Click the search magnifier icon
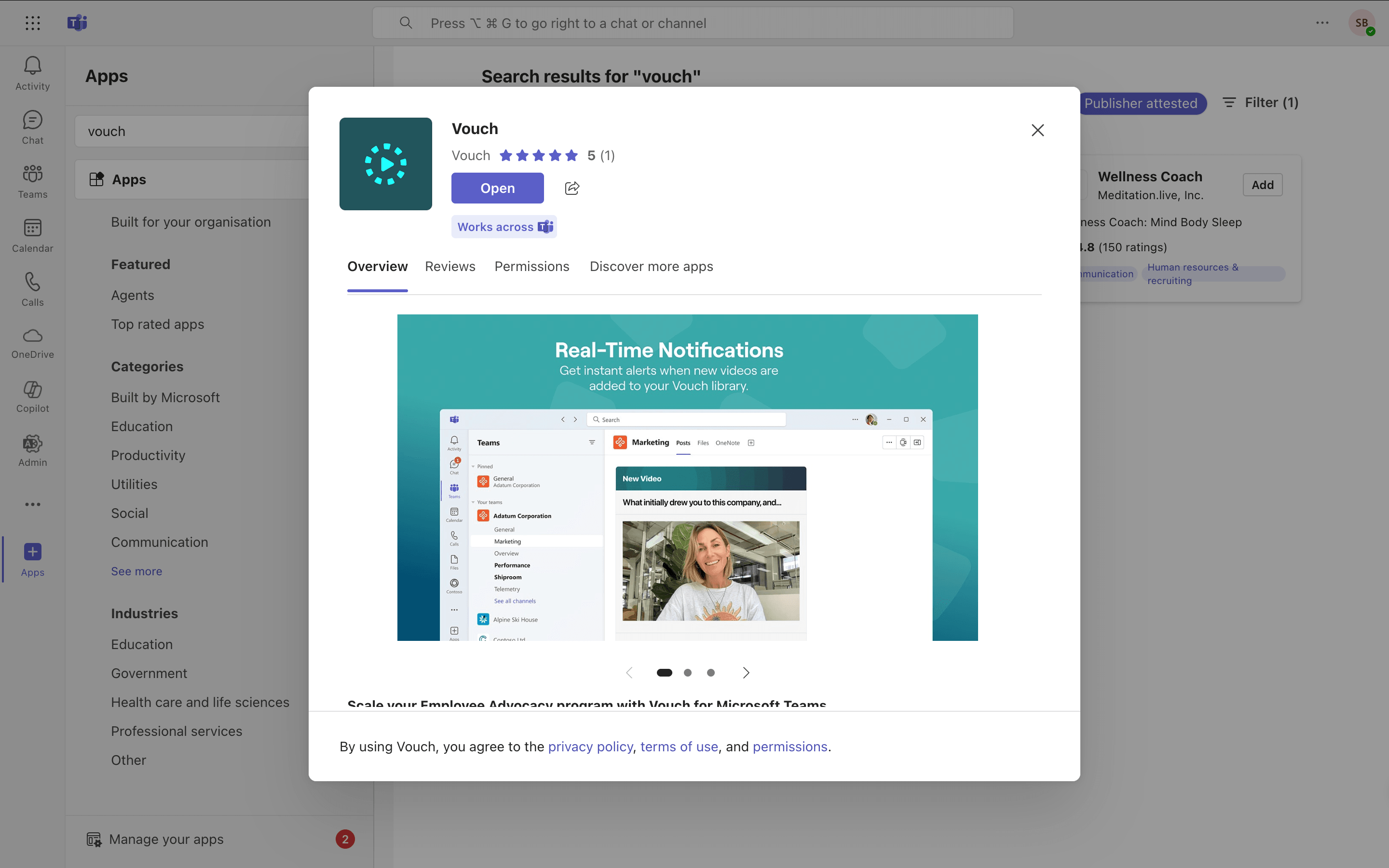The height and width of the screenshot is (868, 1389). 406,23
